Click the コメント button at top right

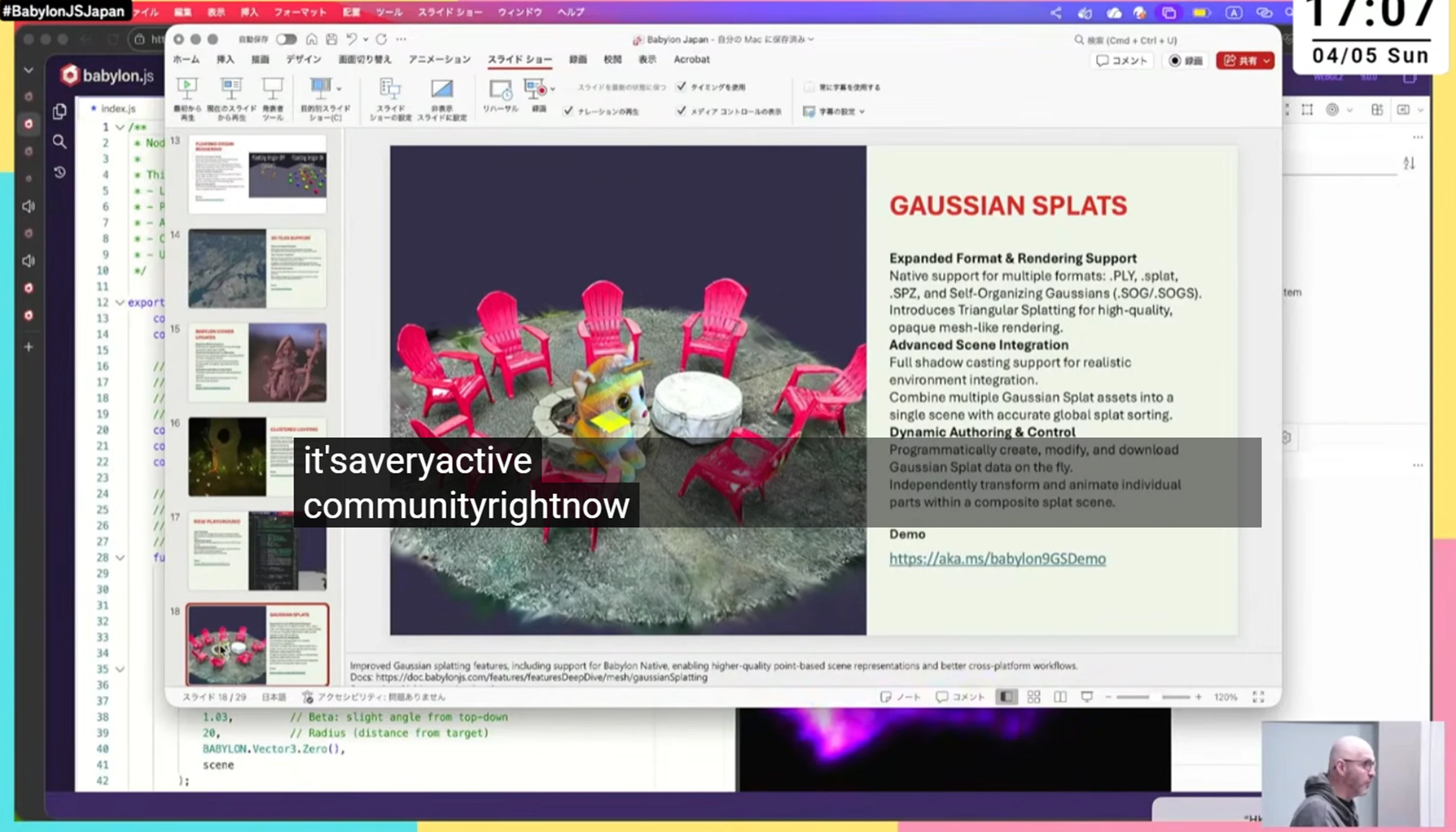click(x=1122, y=61)
